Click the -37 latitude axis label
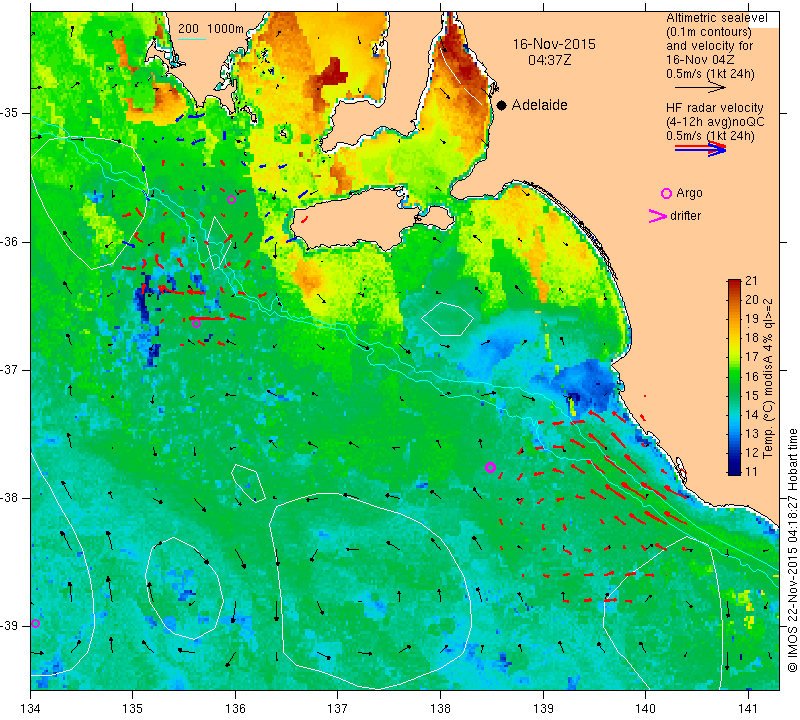800x720 pixels. (x=9, y=369)
